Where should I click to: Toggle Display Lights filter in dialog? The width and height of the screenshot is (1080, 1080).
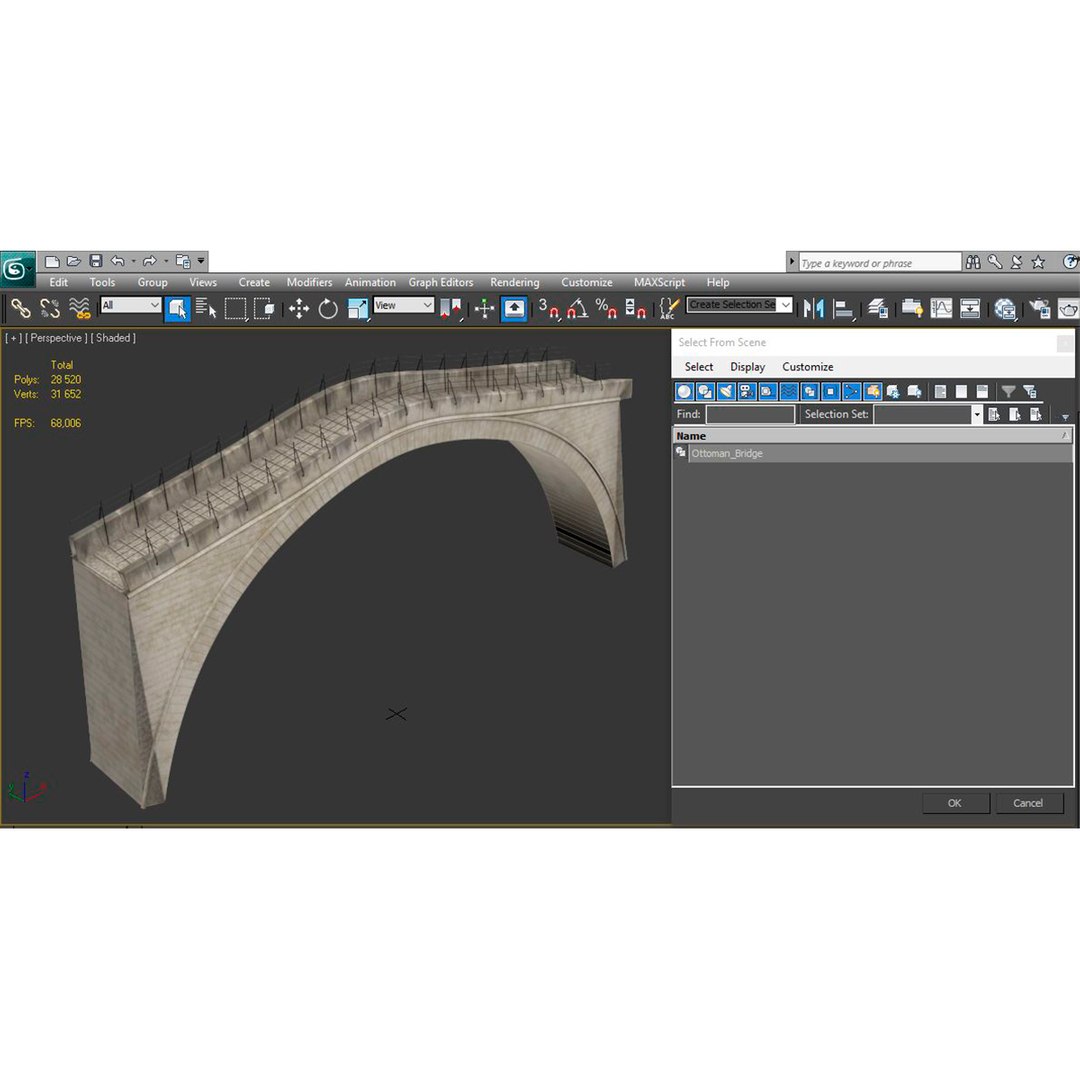tap(726, 392)
